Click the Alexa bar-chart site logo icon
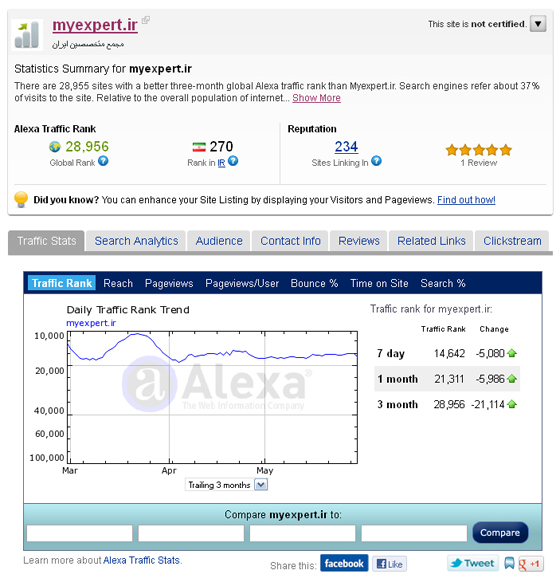 (27, 34)
